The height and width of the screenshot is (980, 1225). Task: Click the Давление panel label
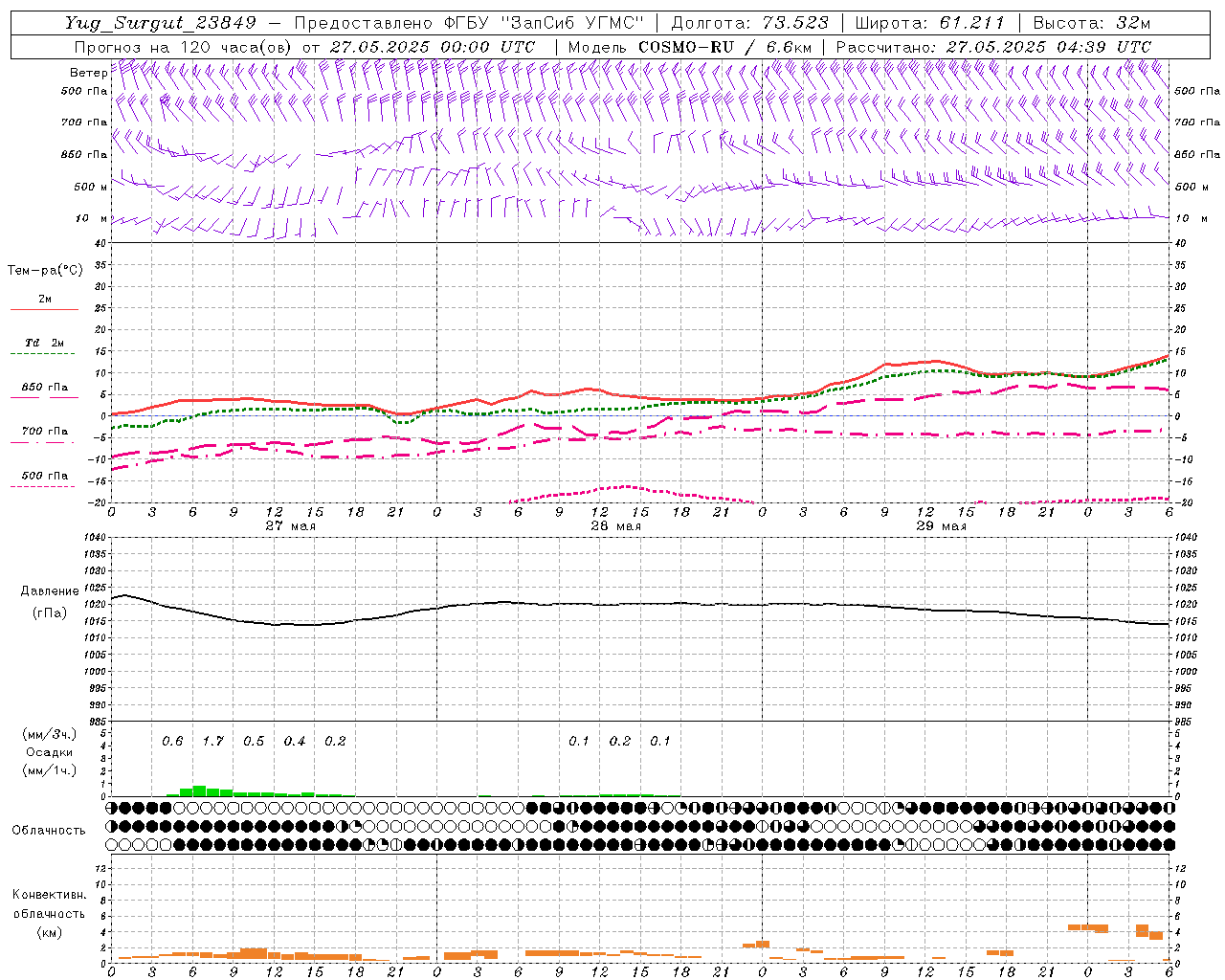(50, 591)
